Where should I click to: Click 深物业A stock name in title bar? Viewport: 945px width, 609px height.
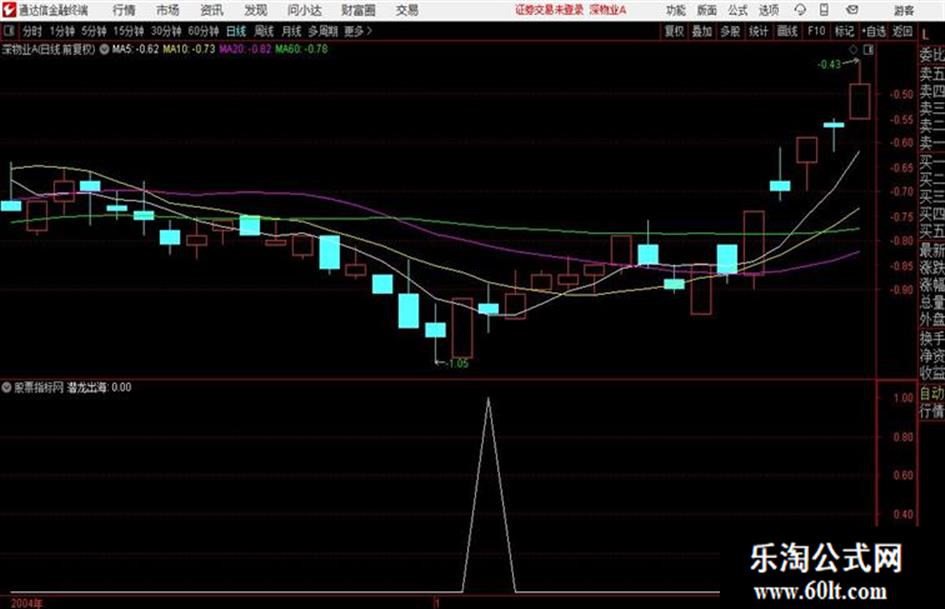click(608, 10)
